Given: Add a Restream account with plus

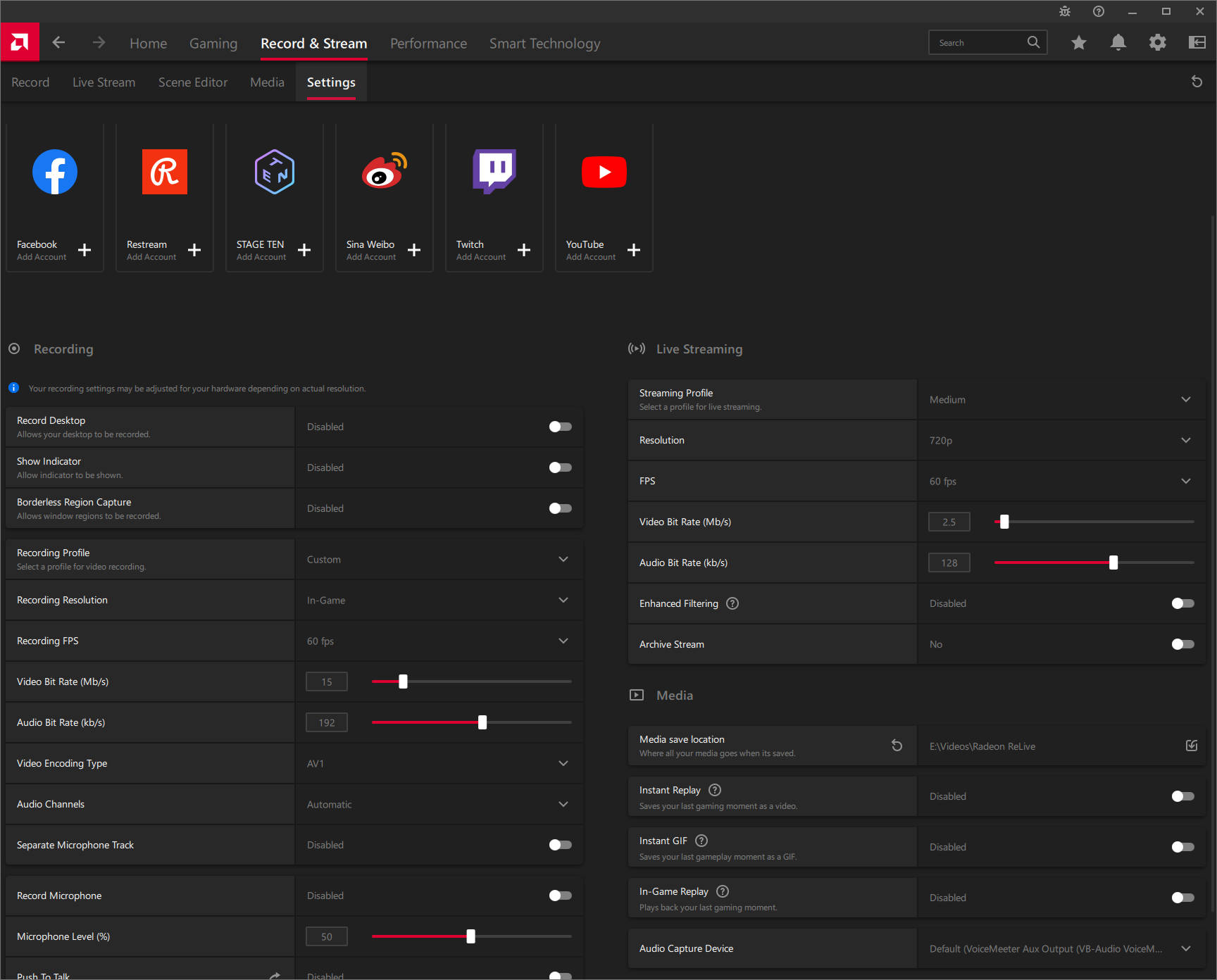Looking at the screenshot, I should point(194,250).
